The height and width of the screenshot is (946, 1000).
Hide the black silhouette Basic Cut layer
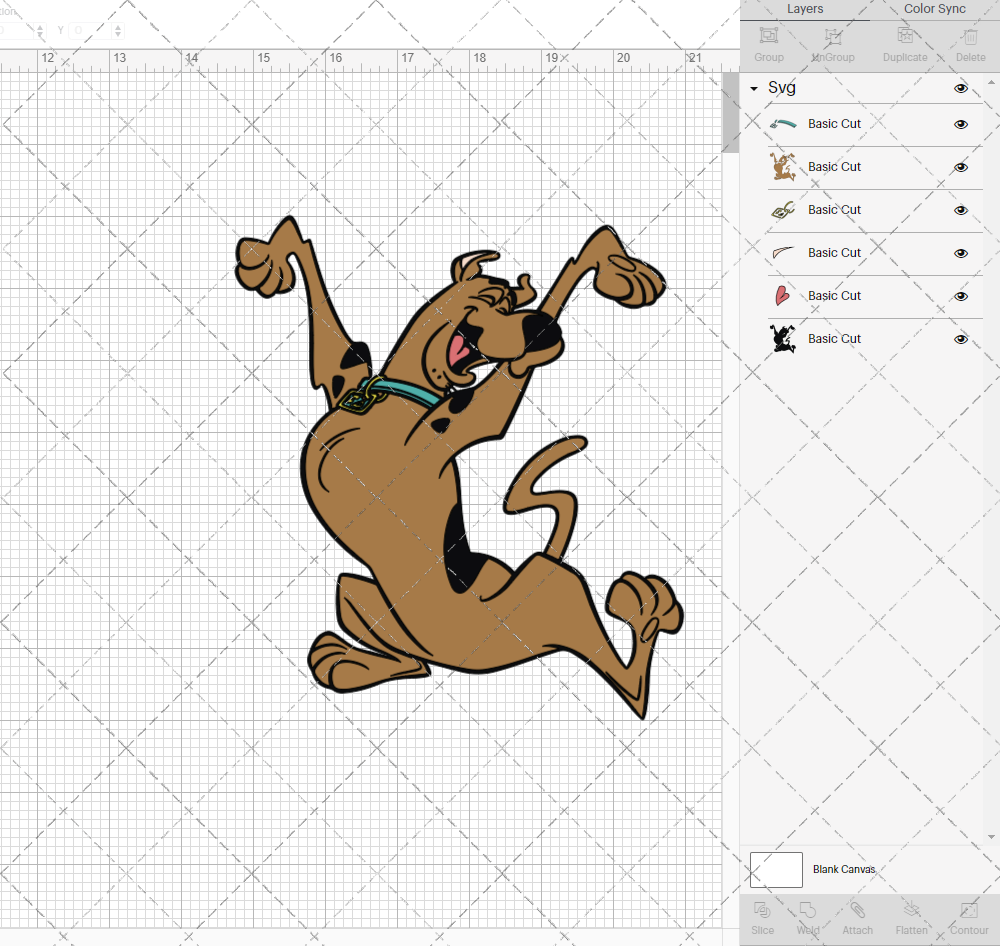click(960, 339)
